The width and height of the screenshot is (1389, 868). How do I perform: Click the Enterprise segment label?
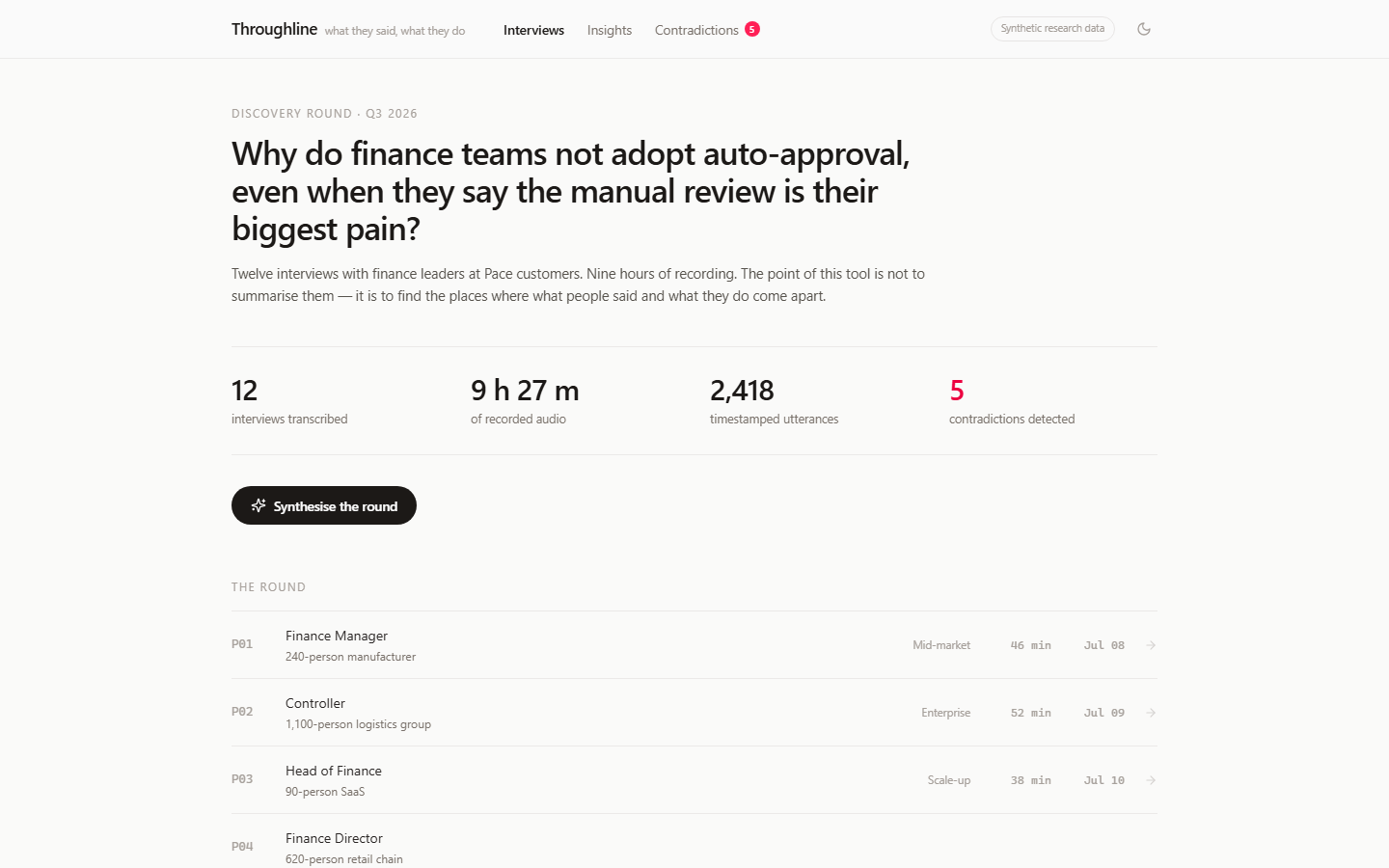click(x=945, y=713)
